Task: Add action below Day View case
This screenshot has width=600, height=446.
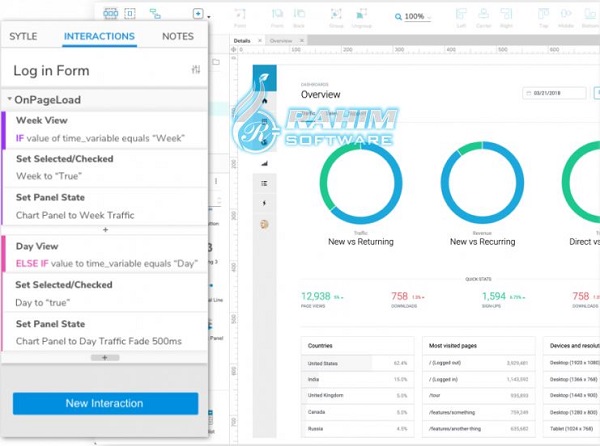Action: point(105,358)
